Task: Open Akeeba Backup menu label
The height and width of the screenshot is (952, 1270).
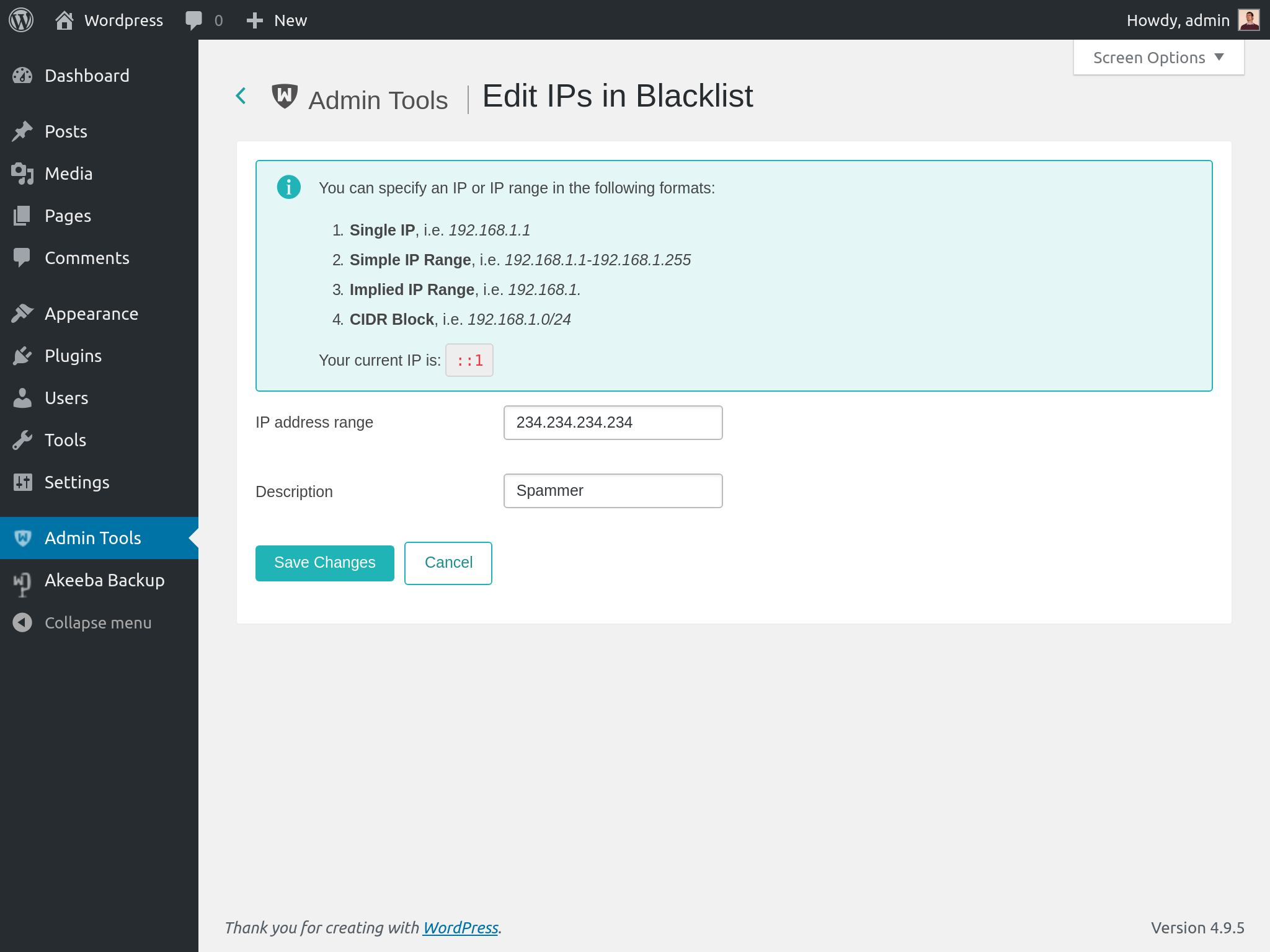Action: pyautogui.click(x=105, y=580)
